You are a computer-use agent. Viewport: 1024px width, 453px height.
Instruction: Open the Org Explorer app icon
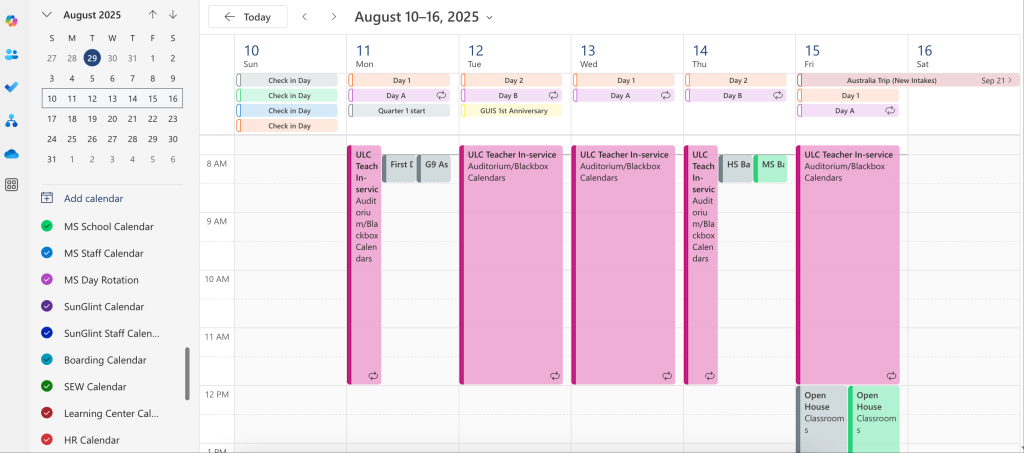pos(12,120)
